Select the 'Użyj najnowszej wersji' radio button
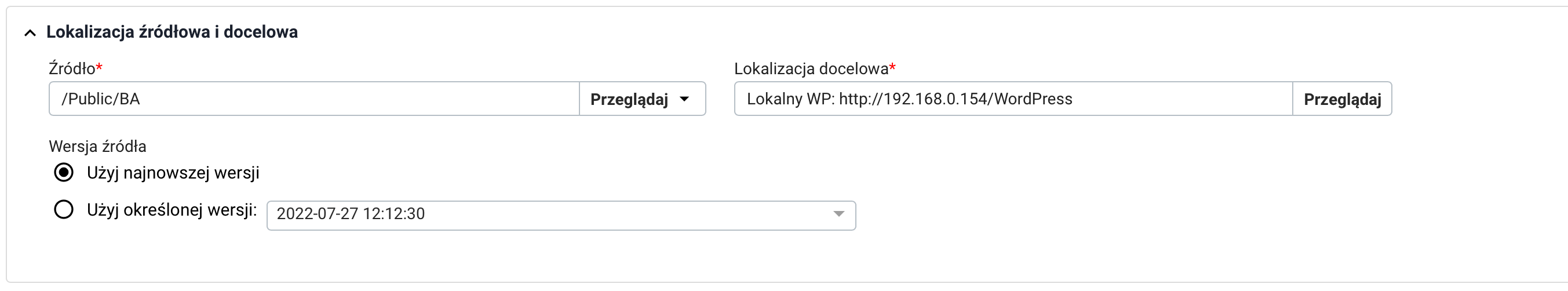Image resolution: width=1568 pixels, height=291 pixels. point(64,173)
